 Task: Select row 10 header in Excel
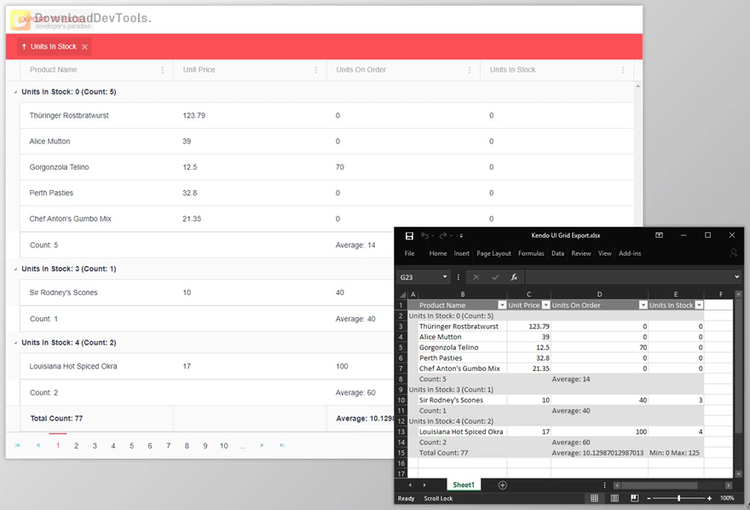tap(401, 400)
